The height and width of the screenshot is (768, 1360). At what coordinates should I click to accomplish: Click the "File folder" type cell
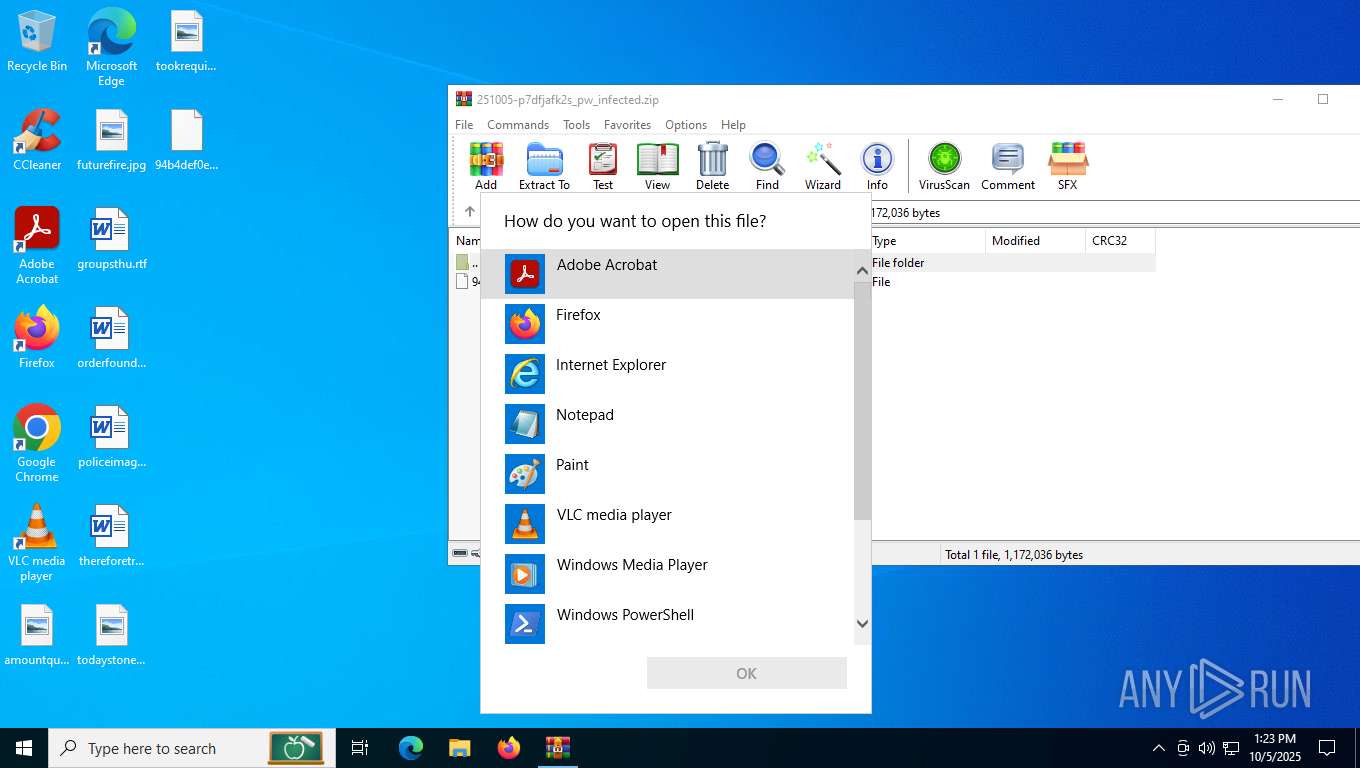898,263
